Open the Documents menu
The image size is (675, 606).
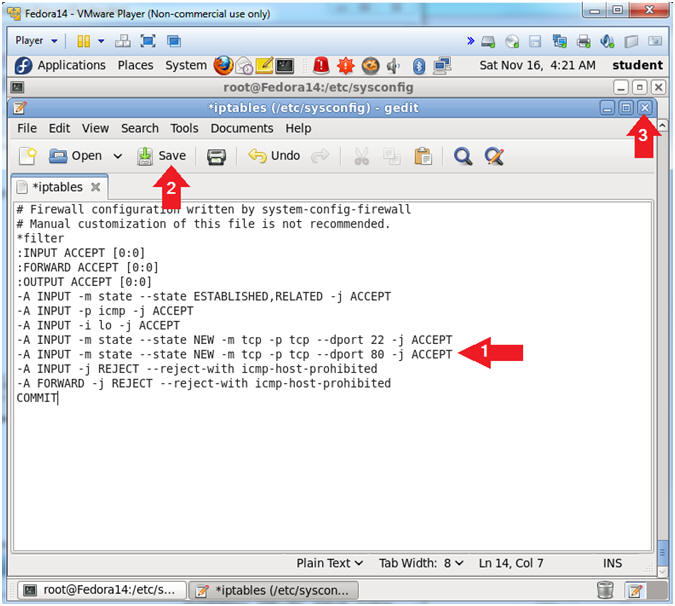pyautogui.click(x=242, y=128)
